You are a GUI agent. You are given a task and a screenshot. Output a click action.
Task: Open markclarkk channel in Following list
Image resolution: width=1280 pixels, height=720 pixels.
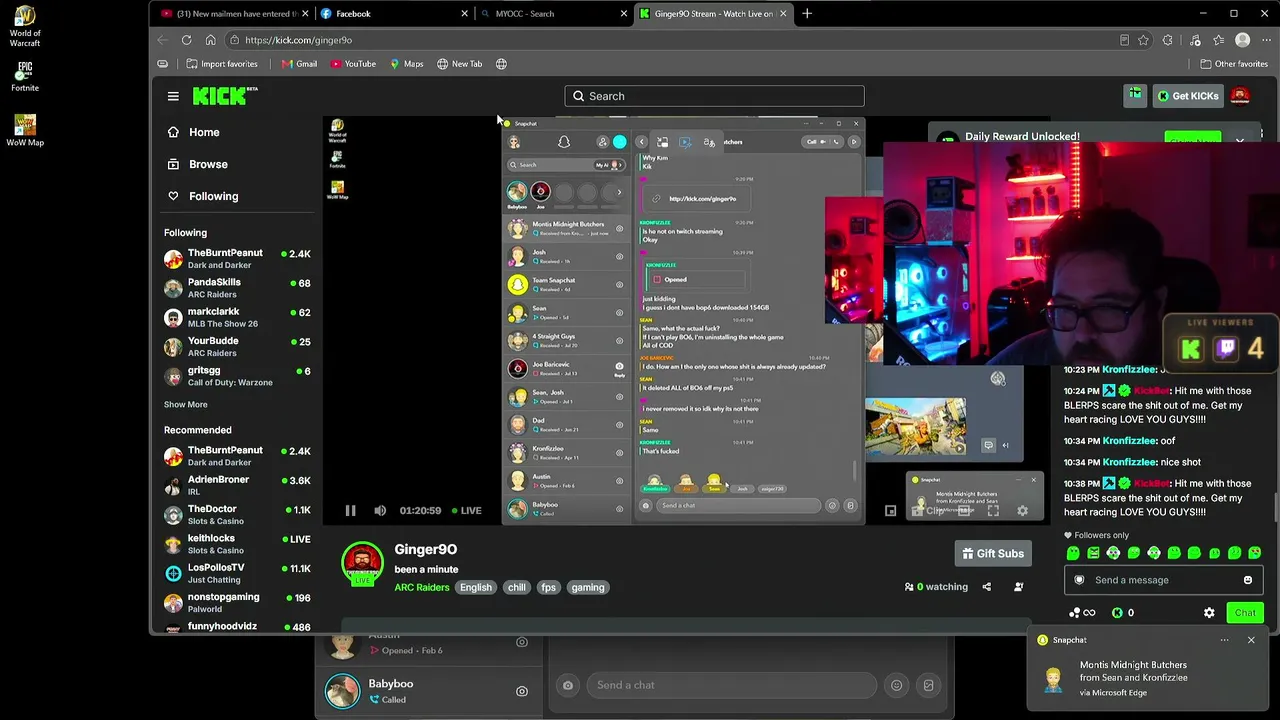[x=238, y=318]
